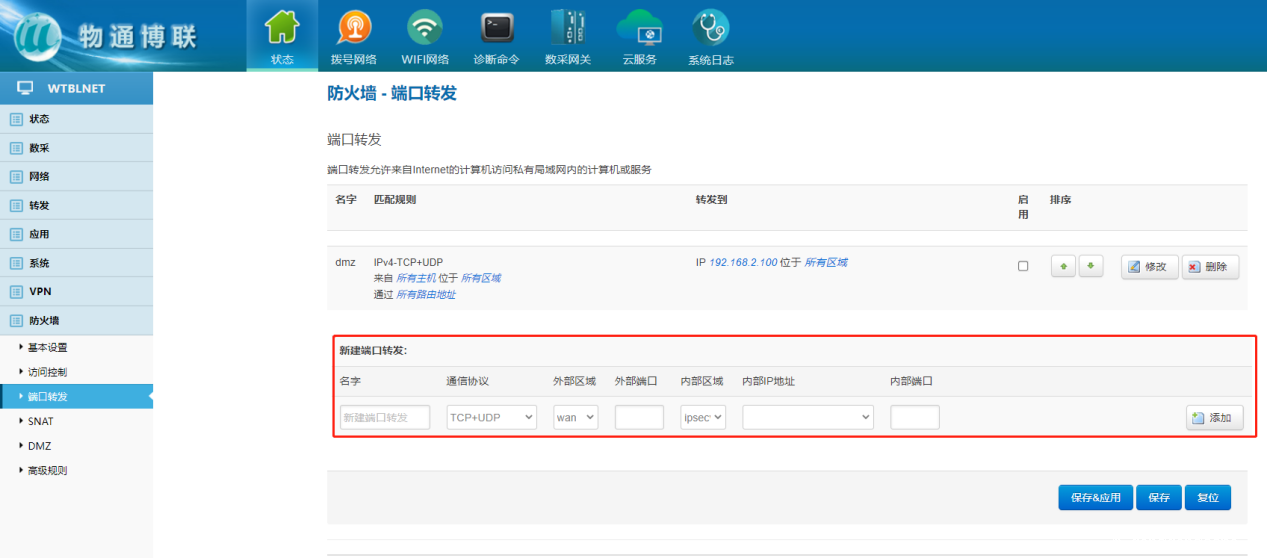
Task: Enable the dmz rule checkbox
Action: click(1022, 267)
